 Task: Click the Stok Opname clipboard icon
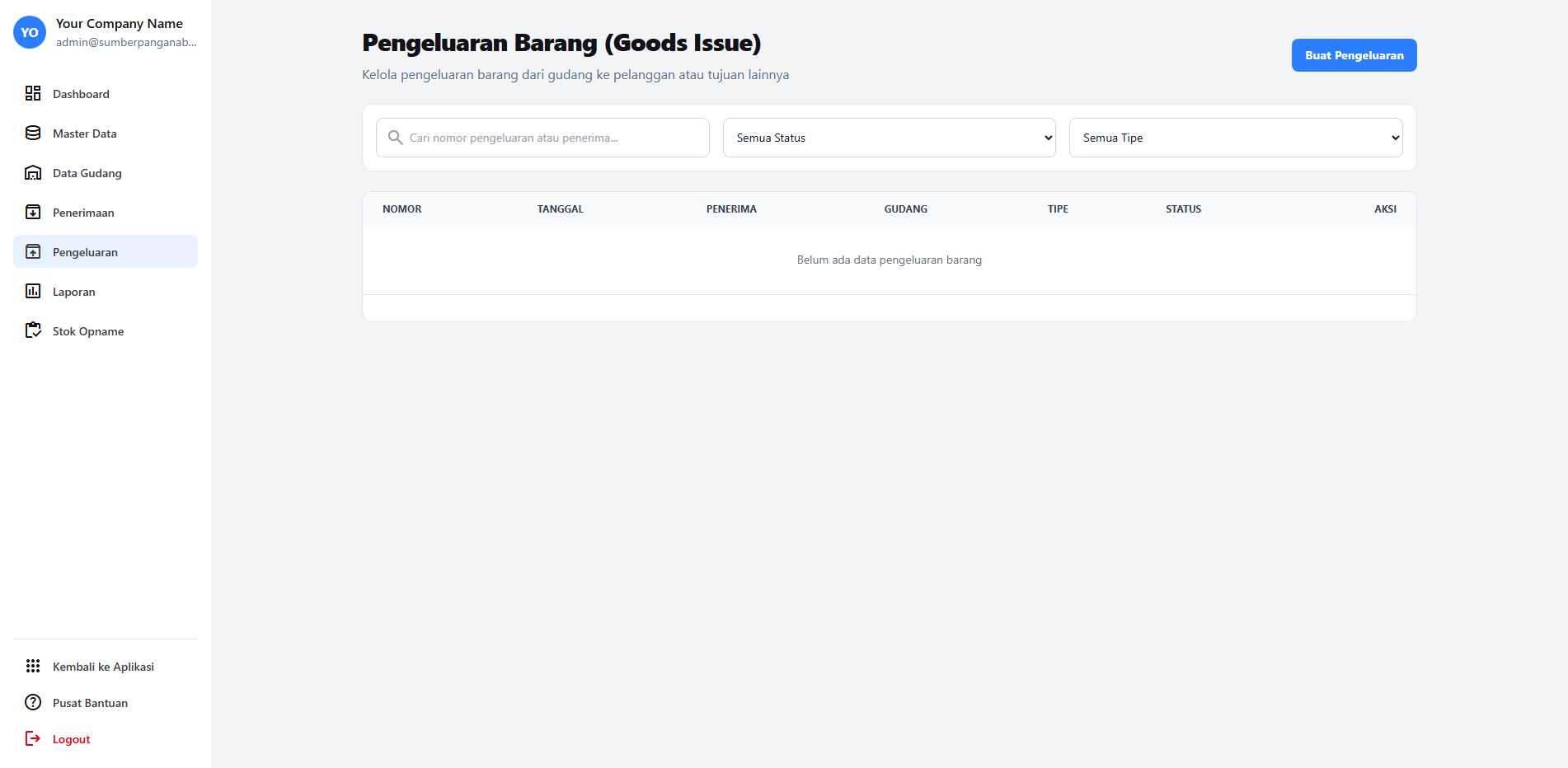33,331
